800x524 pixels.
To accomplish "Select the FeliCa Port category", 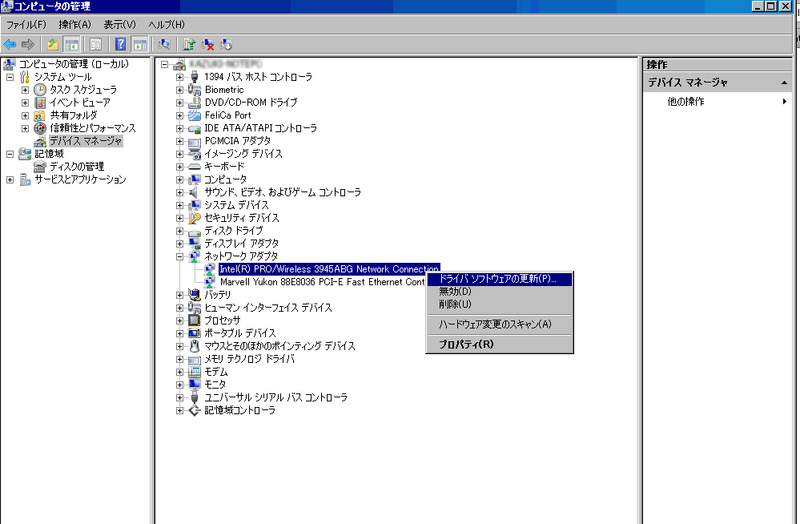I will tap(228, 115).
